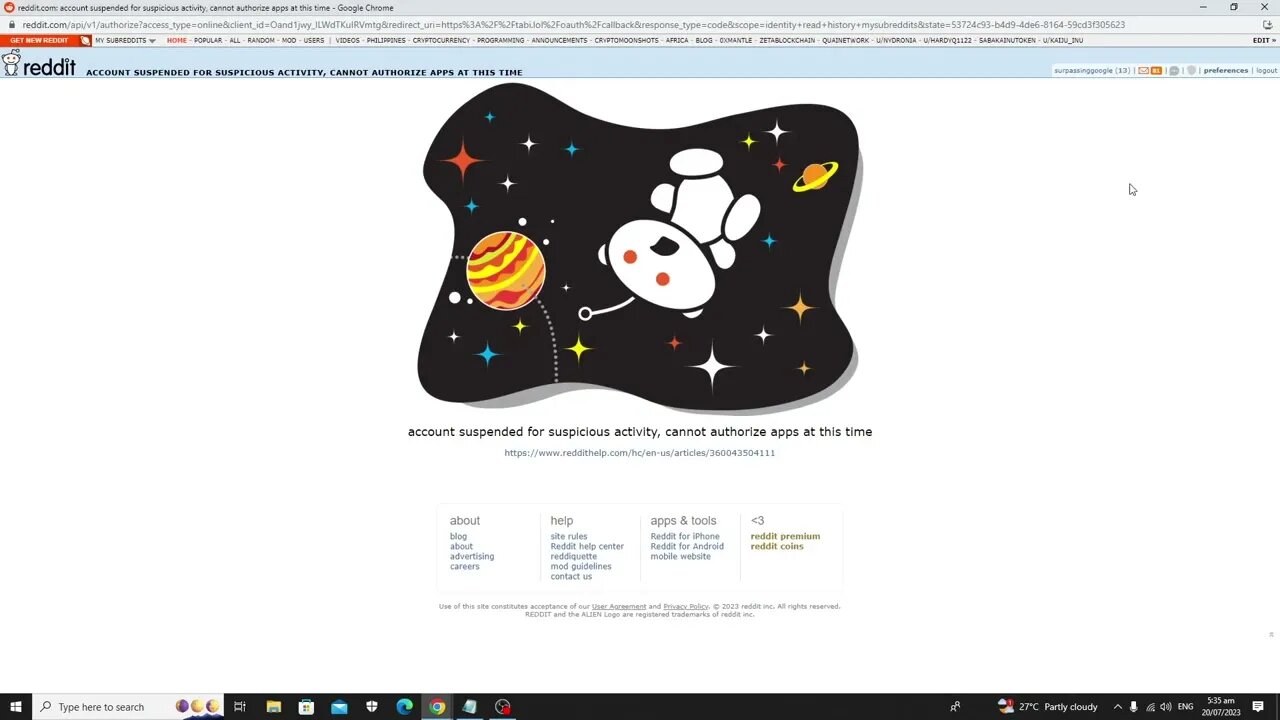Launch Microsoft Edge from the taskbar
This screenshot has width=1280, height=720.
coord(404,707)
